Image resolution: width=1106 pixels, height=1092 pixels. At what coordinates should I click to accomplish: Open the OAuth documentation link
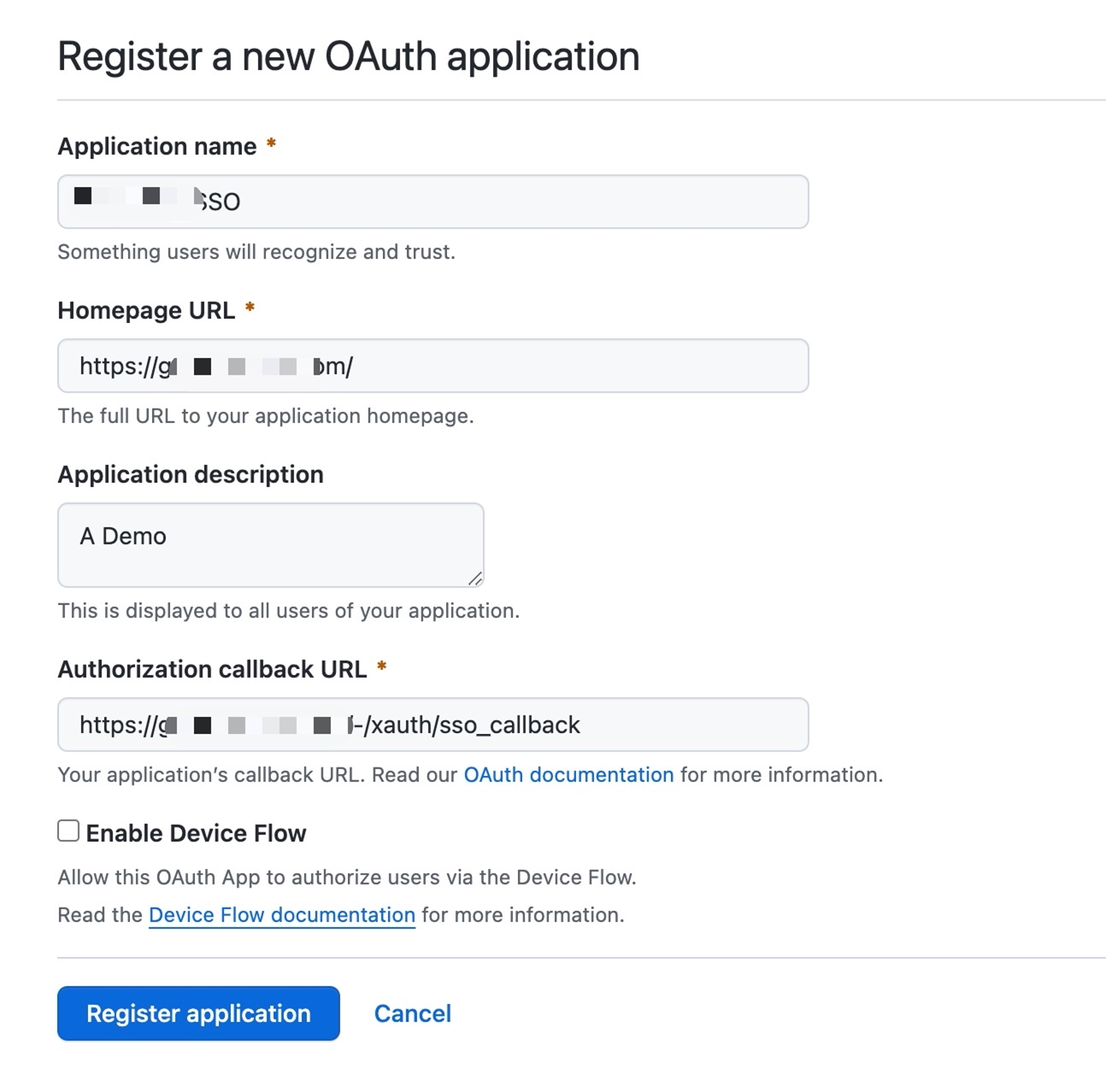tap(568, 775)
